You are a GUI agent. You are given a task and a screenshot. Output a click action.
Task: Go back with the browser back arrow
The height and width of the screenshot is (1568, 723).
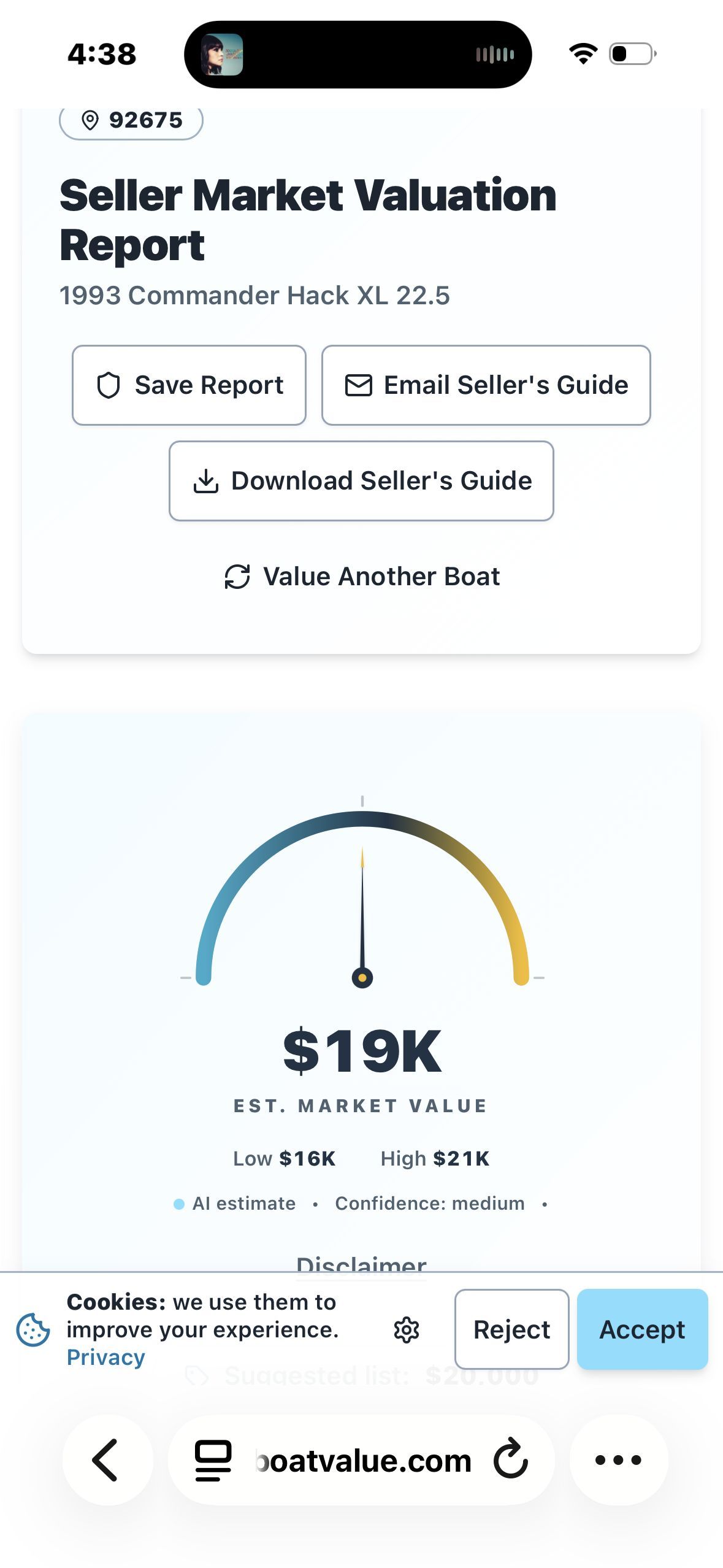(105, 1460)
